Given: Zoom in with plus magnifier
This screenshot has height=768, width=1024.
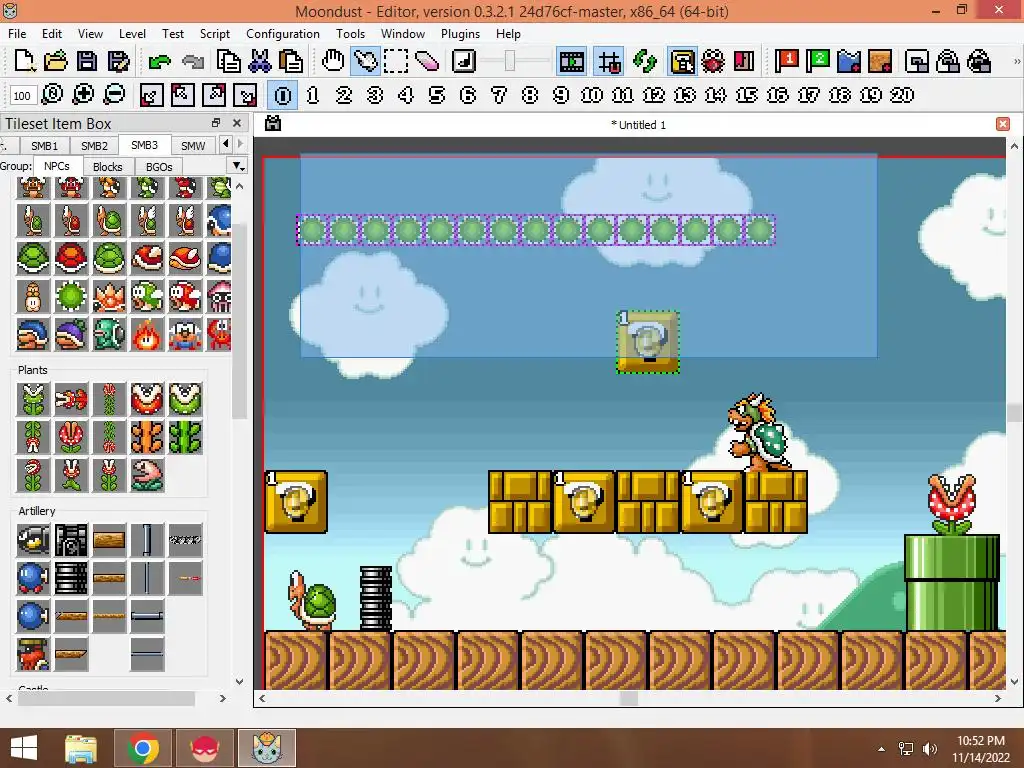Looking at the screenshot, I should coord(83,95).
